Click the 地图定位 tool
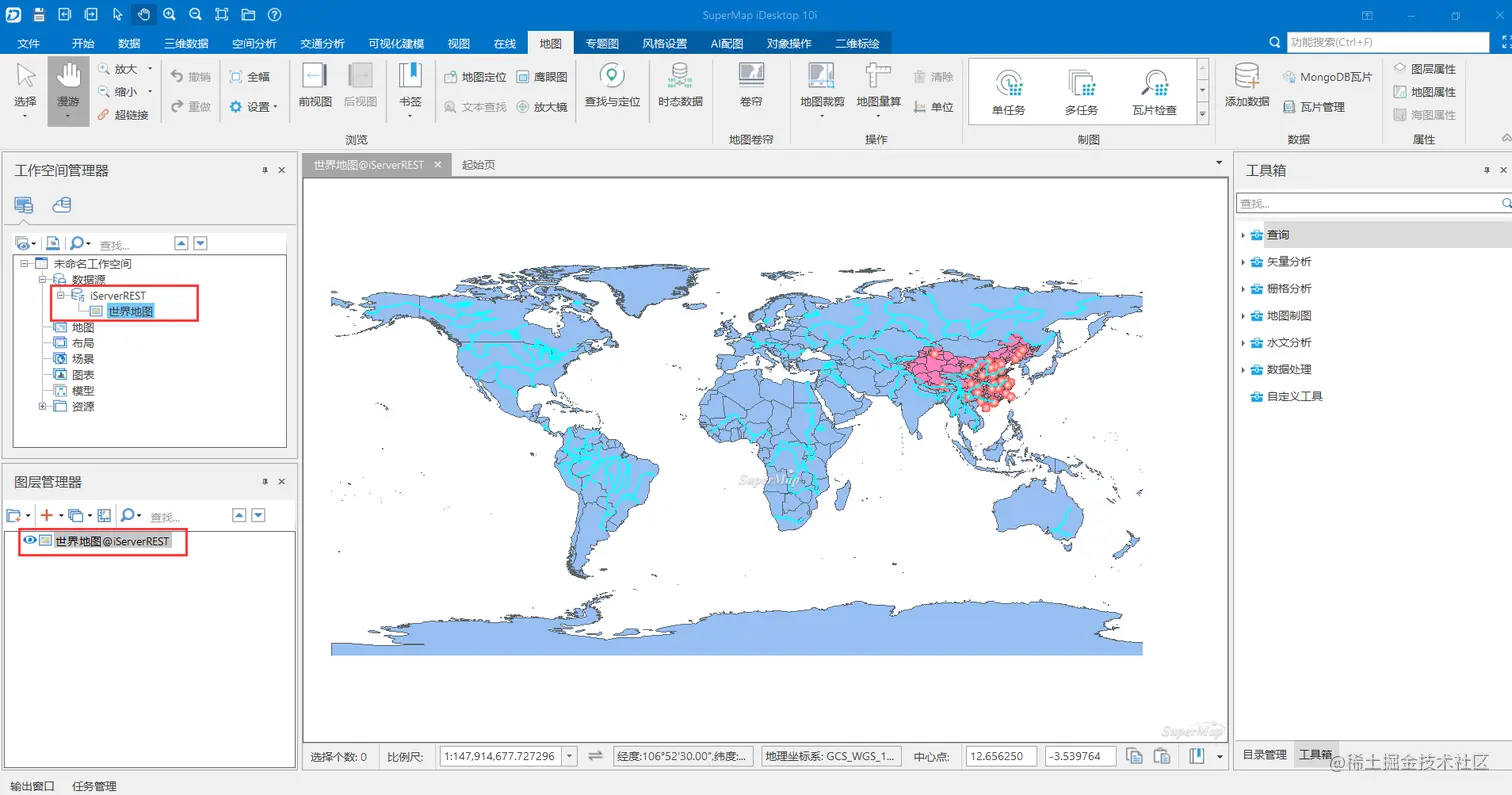 (x=475, y=77)
